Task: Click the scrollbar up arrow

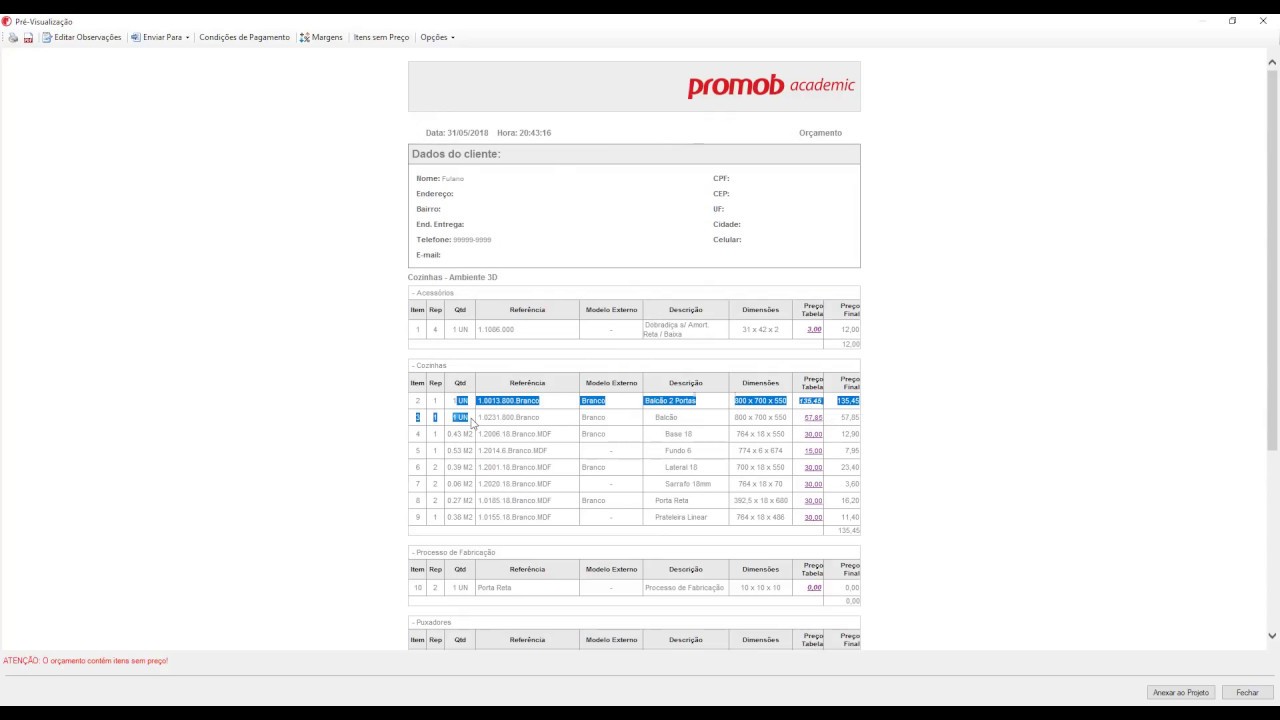Action: click(1272, 63)
